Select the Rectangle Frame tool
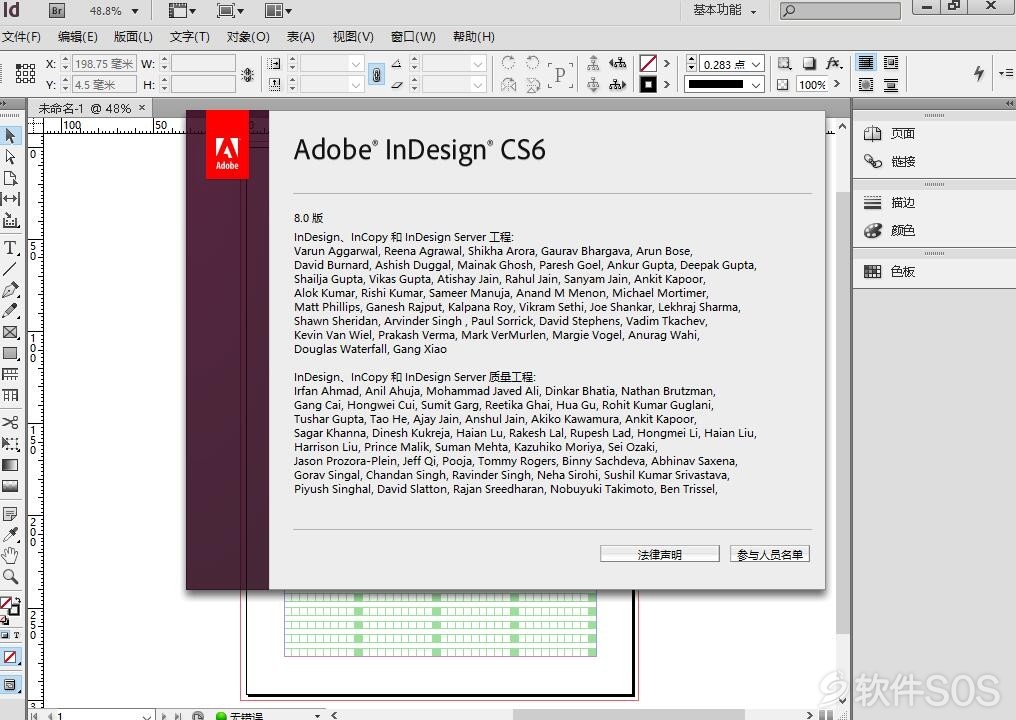 (x=10, y=332)
